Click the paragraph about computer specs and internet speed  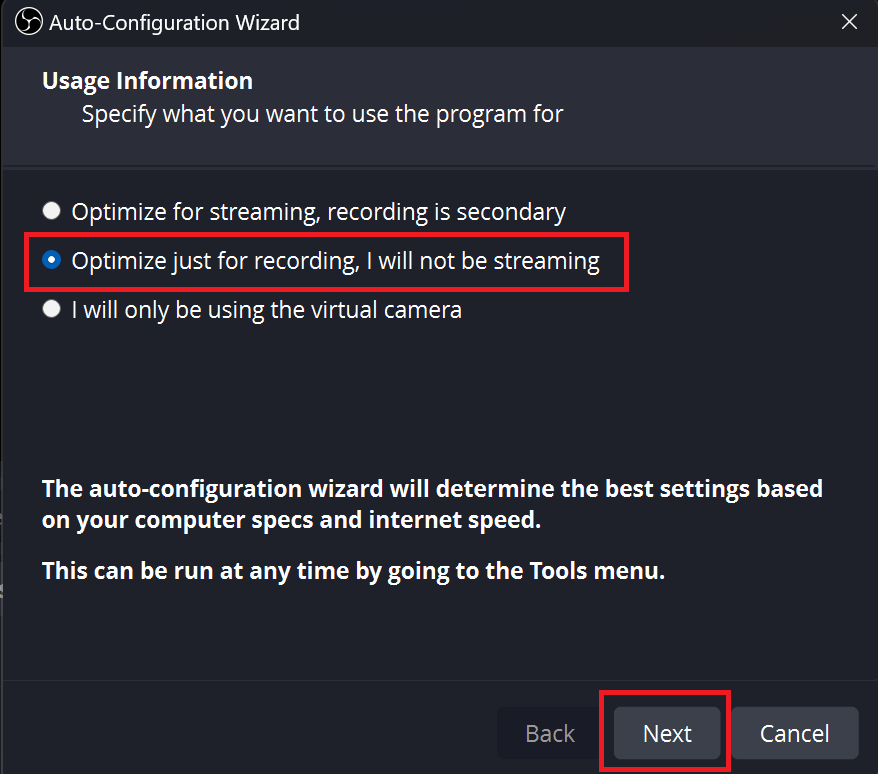pyautogui.click(x=432, y=505)
